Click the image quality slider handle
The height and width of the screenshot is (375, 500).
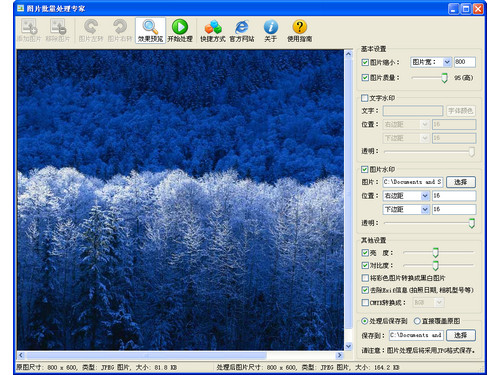[x=444, y=78]
